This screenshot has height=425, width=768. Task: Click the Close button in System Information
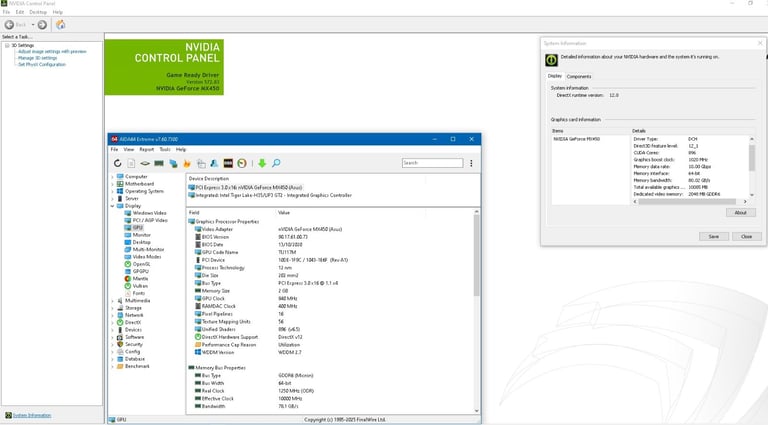[746, 236]
